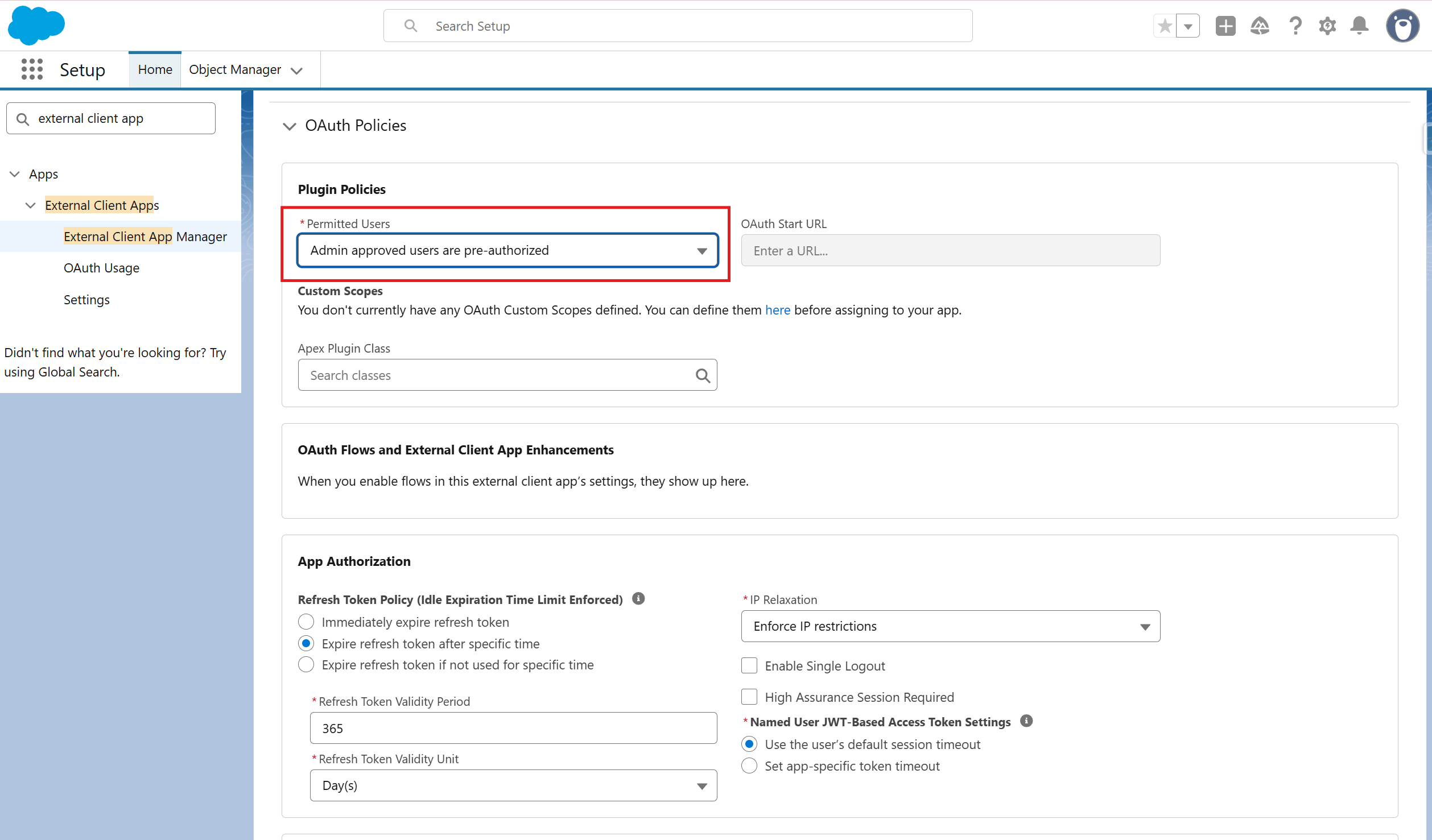Viewport: 1432px width, 840px height.
Task: Open External Client App Manager
Action: pos(145,237)
